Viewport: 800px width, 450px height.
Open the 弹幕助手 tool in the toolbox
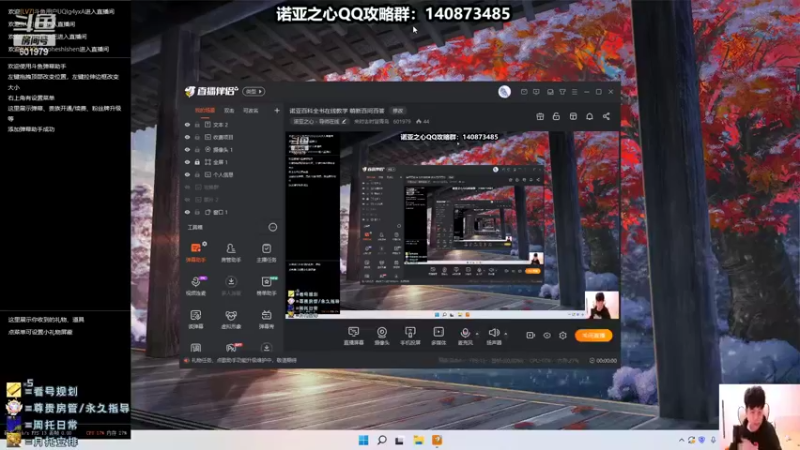196,252
